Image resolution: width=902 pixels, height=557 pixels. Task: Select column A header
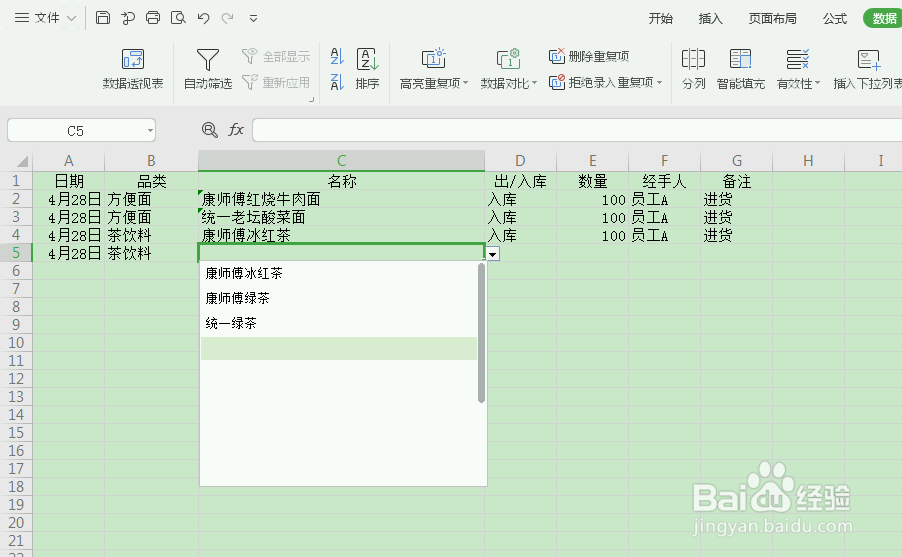coord(68,161)
